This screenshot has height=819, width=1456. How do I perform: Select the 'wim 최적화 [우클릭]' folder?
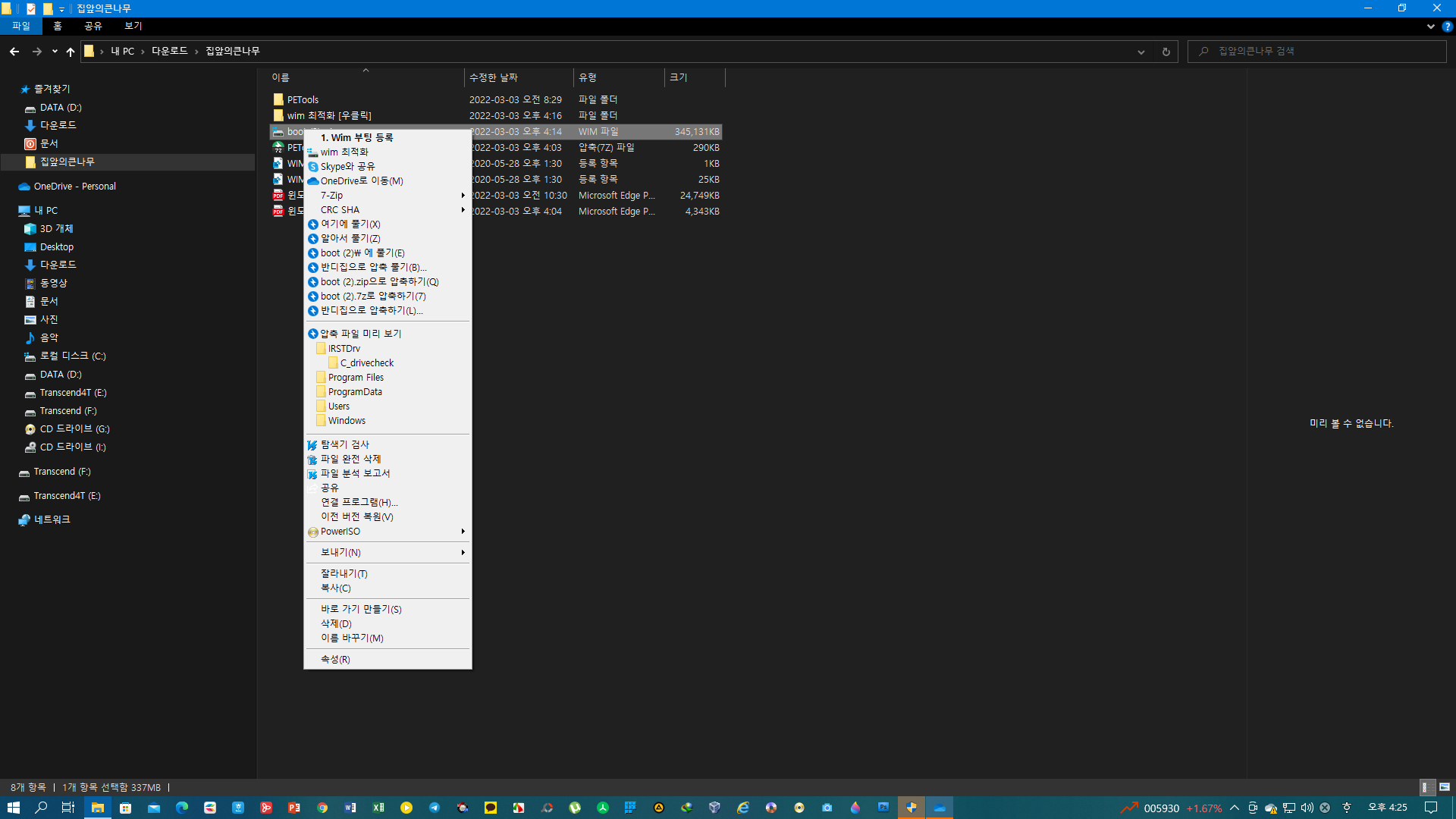pyautogui.click(x=496, y=115)
